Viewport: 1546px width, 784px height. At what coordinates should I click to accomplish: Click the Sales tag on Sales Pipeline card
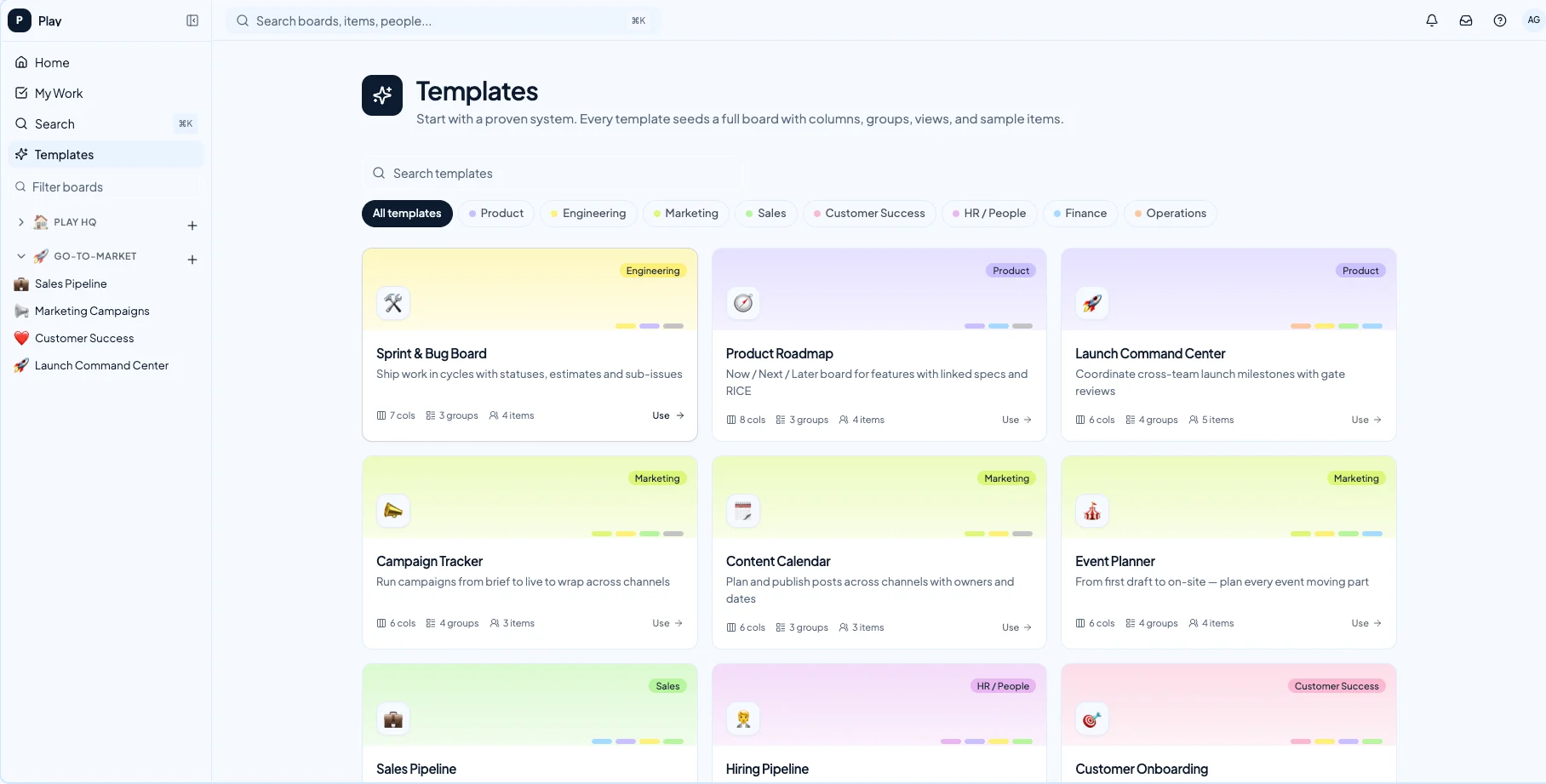click(667, 686)
